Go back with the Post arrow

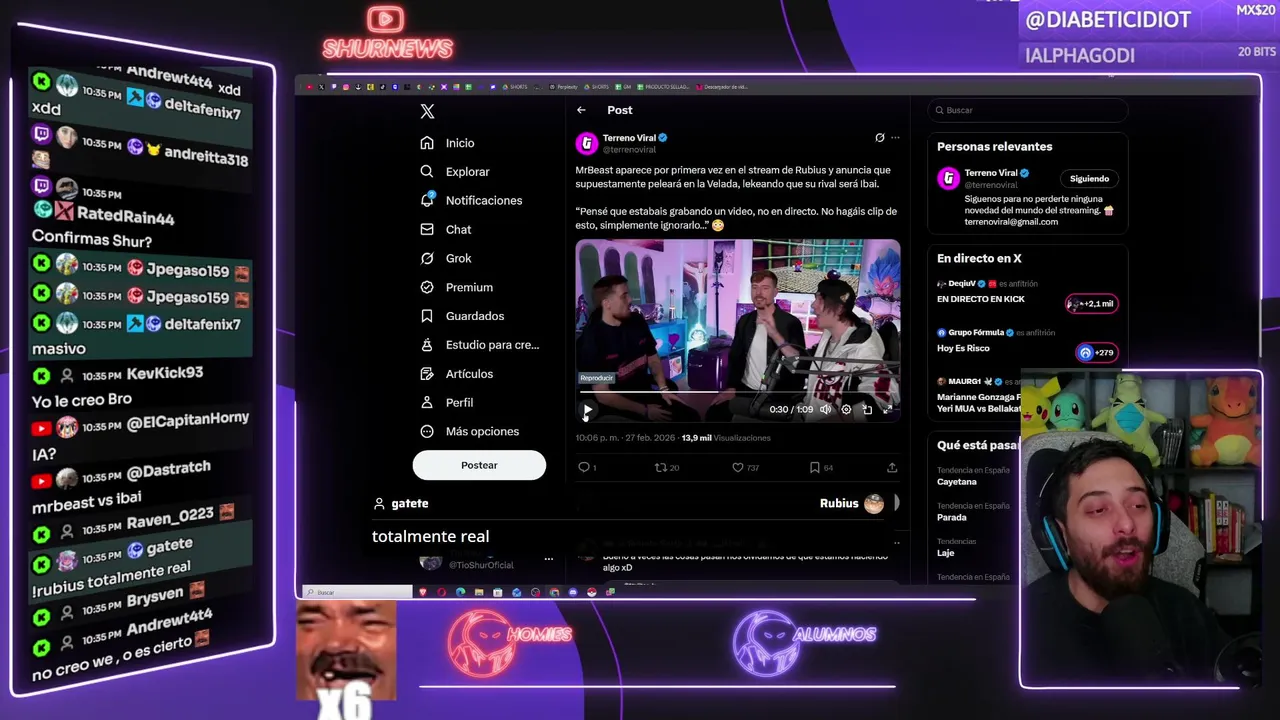click(581, 110)
